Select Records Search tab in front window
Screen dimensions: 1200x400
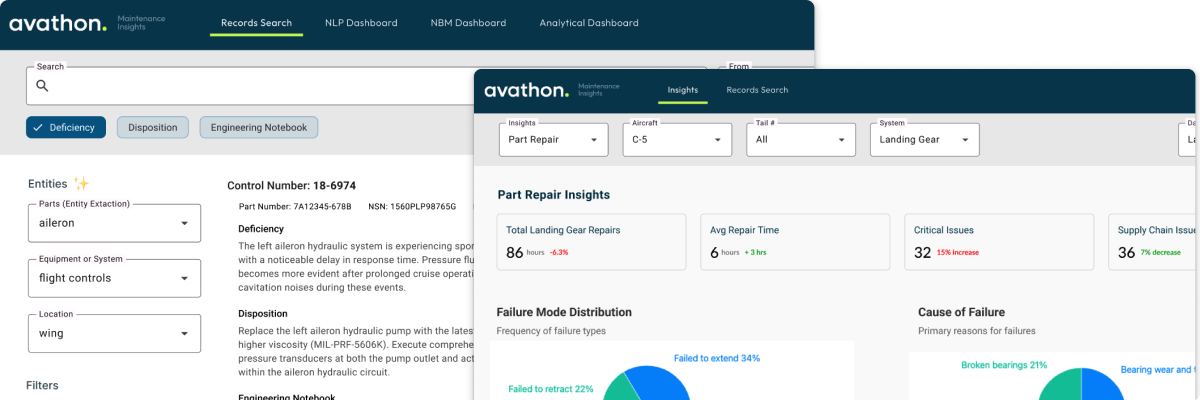757,90
